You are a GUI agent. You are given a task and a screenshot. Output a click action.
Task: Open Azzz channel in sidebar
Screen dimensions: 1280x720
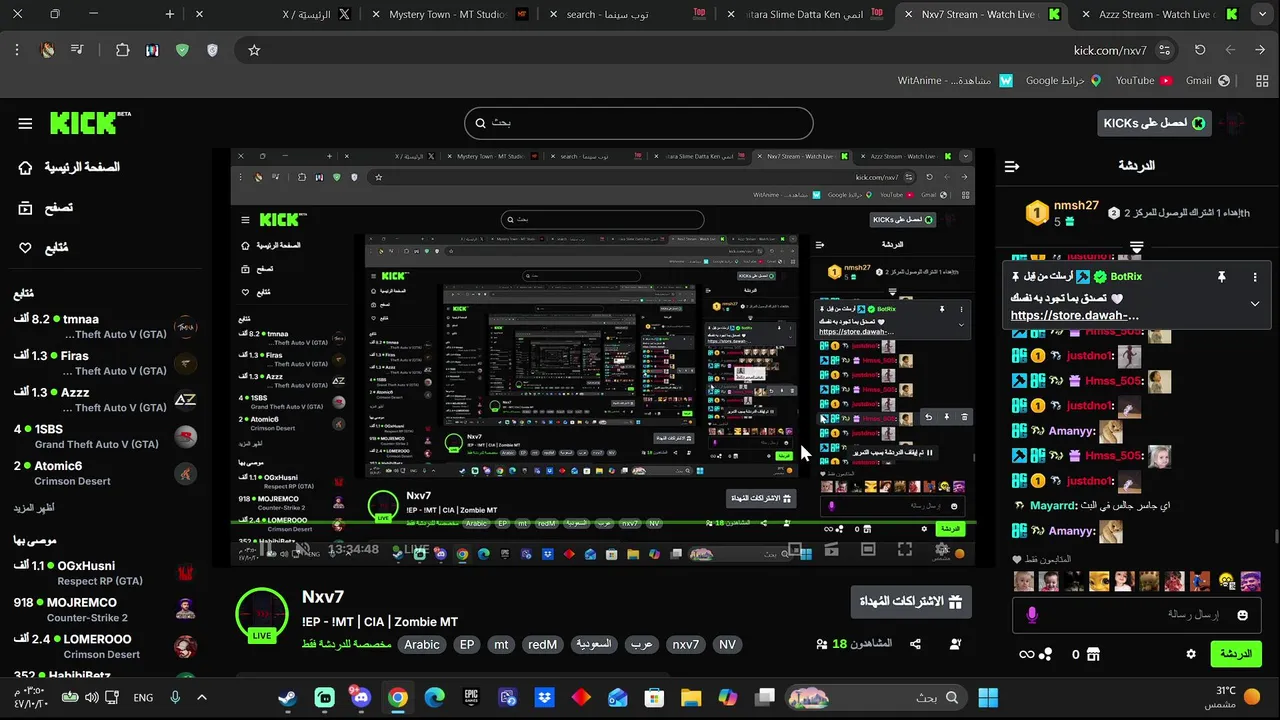click(x=104, y=400)
